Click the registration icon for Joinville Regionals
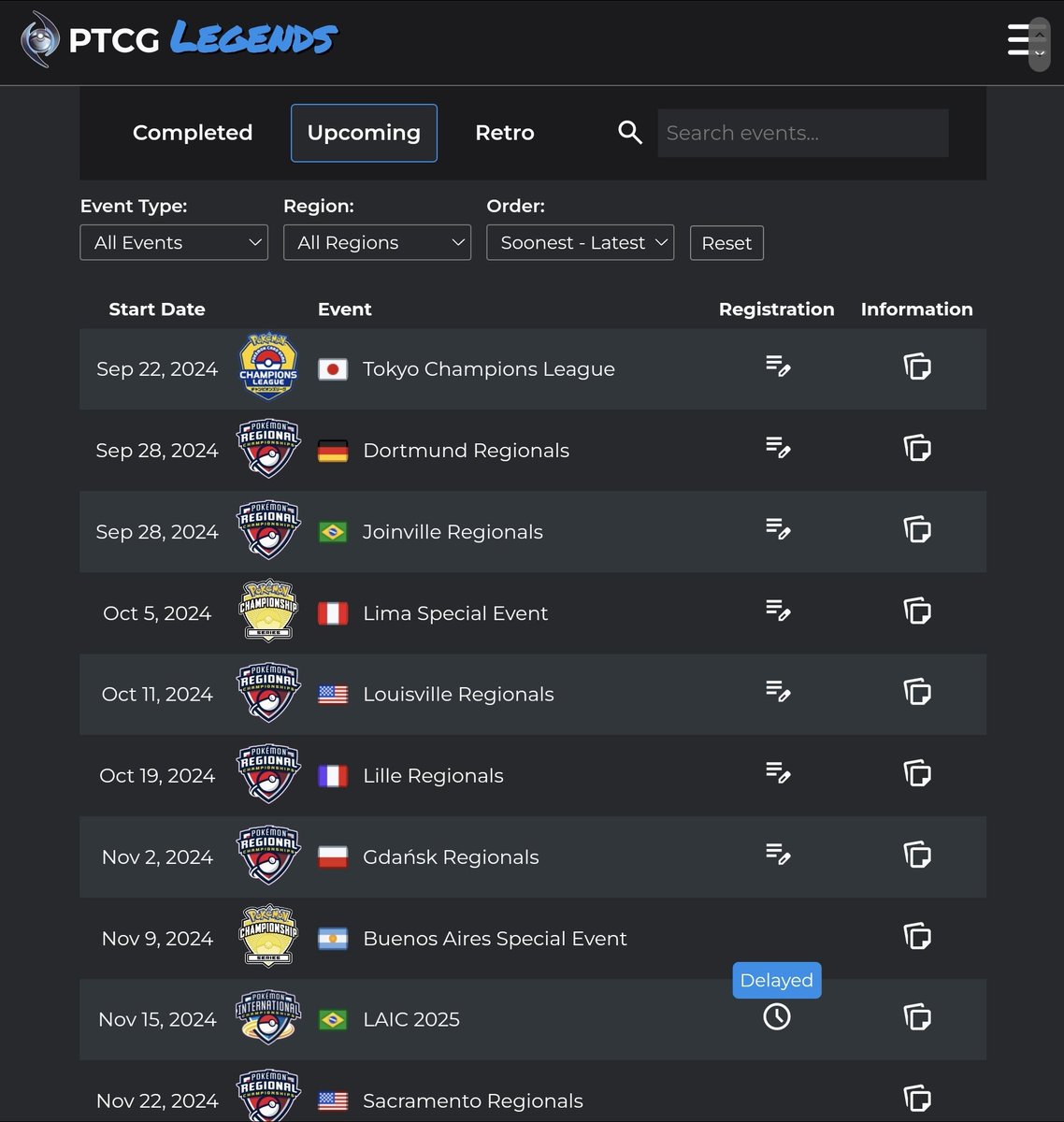 [x=777, y=529]
